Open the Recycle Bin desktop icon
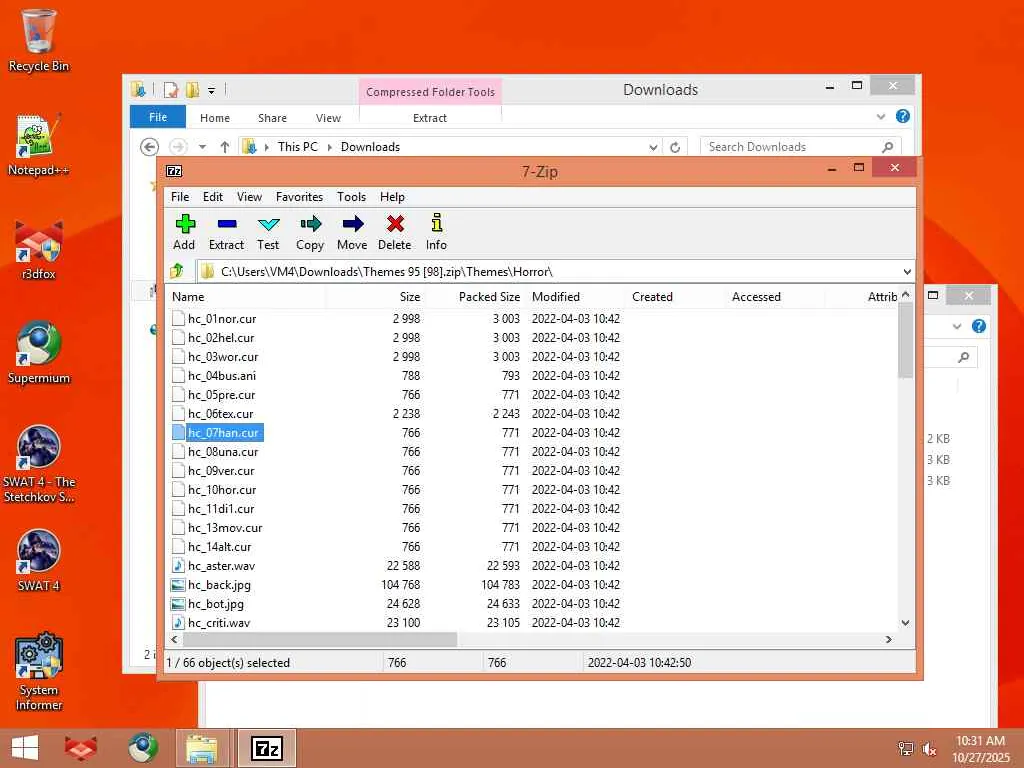 click(39, 40)
